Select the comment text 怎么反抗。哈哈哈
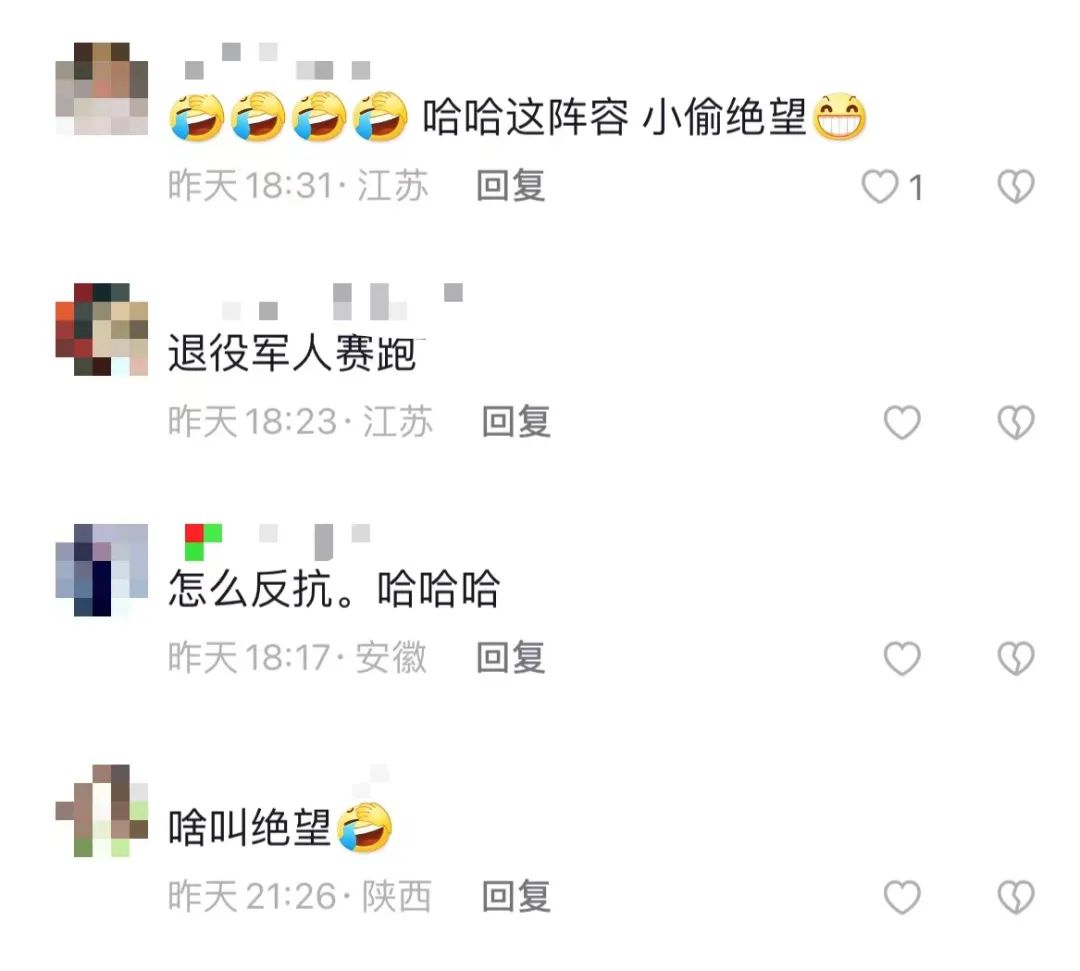 tap(334, 589)
